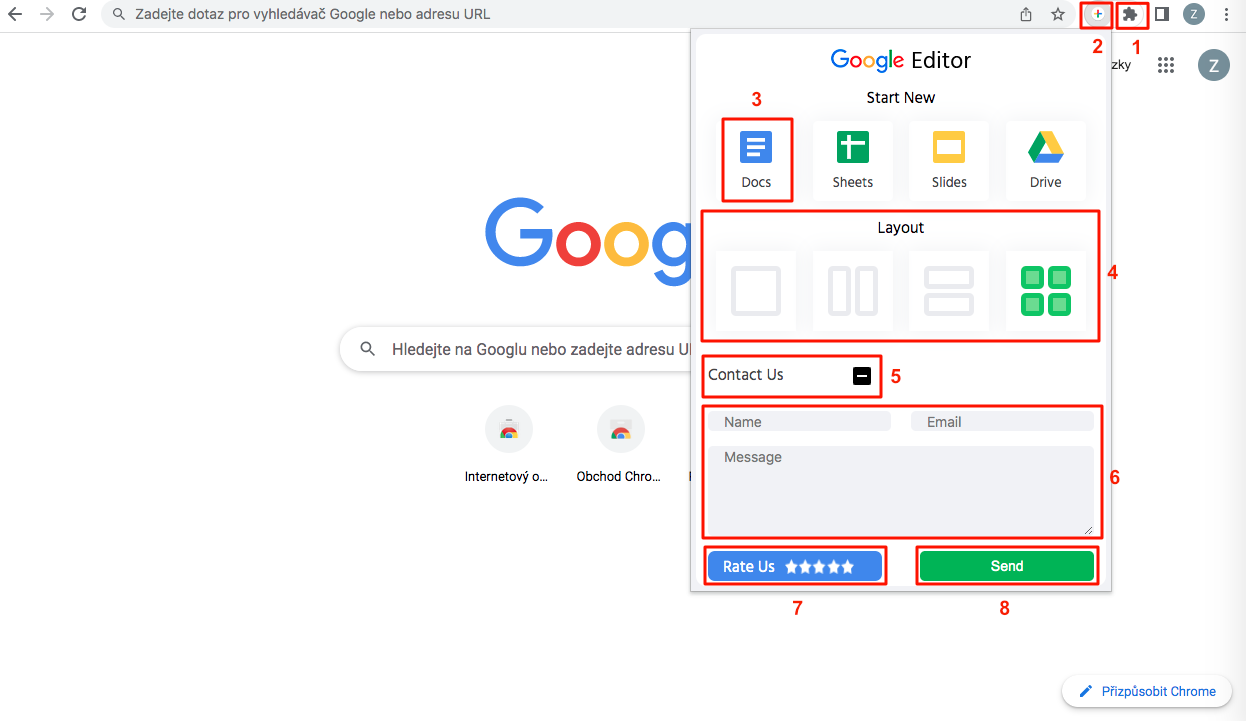1246x721 pixels.
Task: Open Chrome's three-dot menu
Action: tap(1226, 14)
